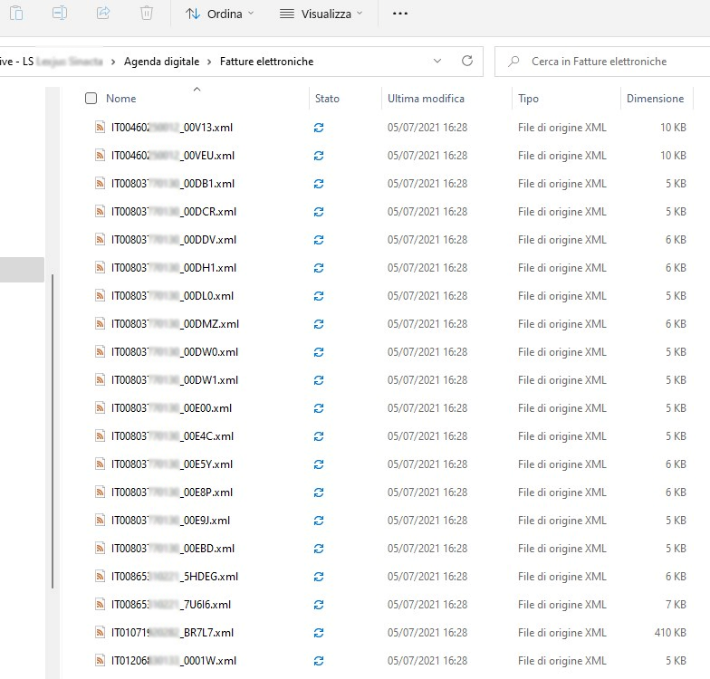Click the XML icon next to _5HDEG.xml

click(x=100, y=577)
